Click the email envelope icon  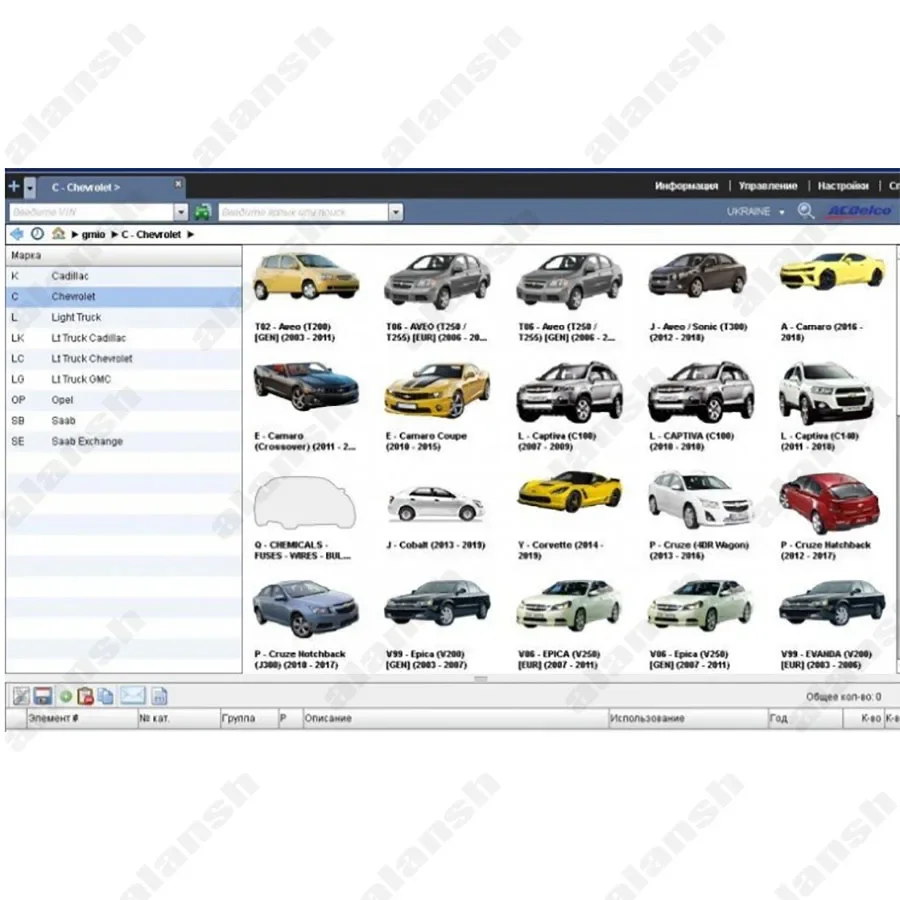click(133, 696)
